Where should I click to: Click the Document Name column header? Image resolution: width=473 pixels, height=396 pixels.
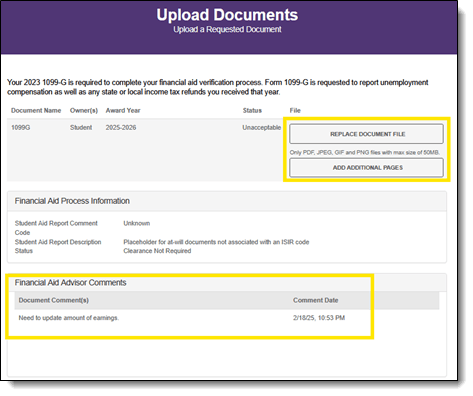pyautogui.click(x=36, y=111)
